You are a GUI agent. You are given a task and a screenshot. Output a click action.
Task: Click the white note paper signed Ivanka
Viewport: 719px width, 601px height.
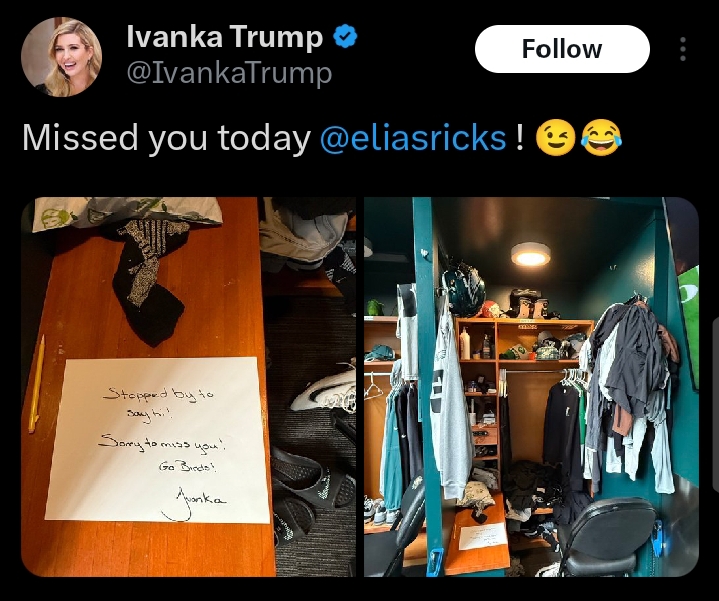pyautogui.click(x=158, y=441)
